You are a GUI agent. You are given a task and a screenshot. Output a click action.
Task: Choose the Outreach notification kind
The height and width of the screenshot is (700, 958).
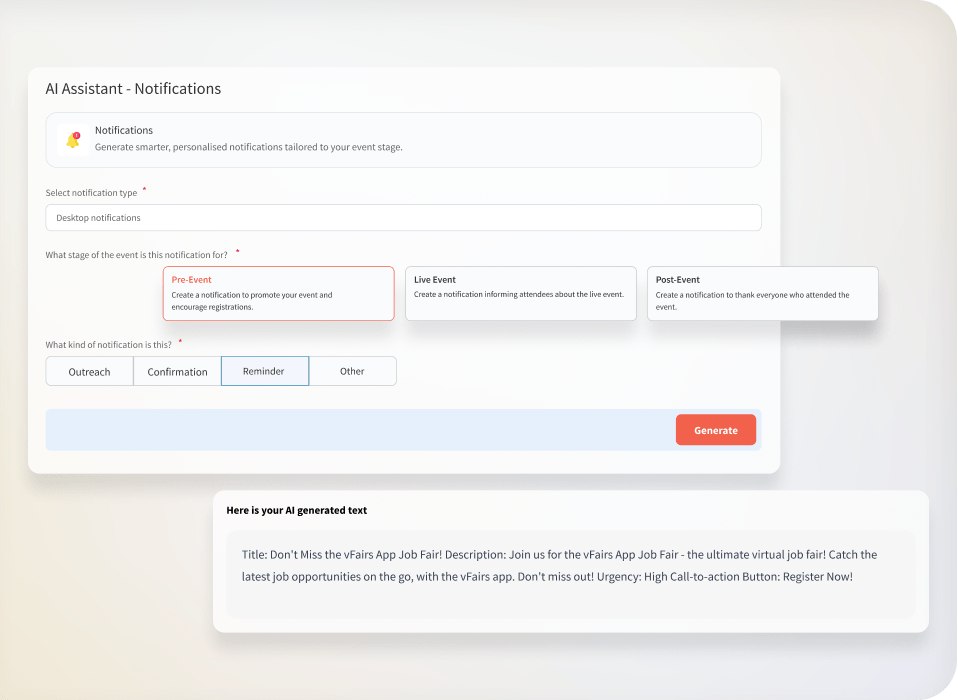coord(90,371)
